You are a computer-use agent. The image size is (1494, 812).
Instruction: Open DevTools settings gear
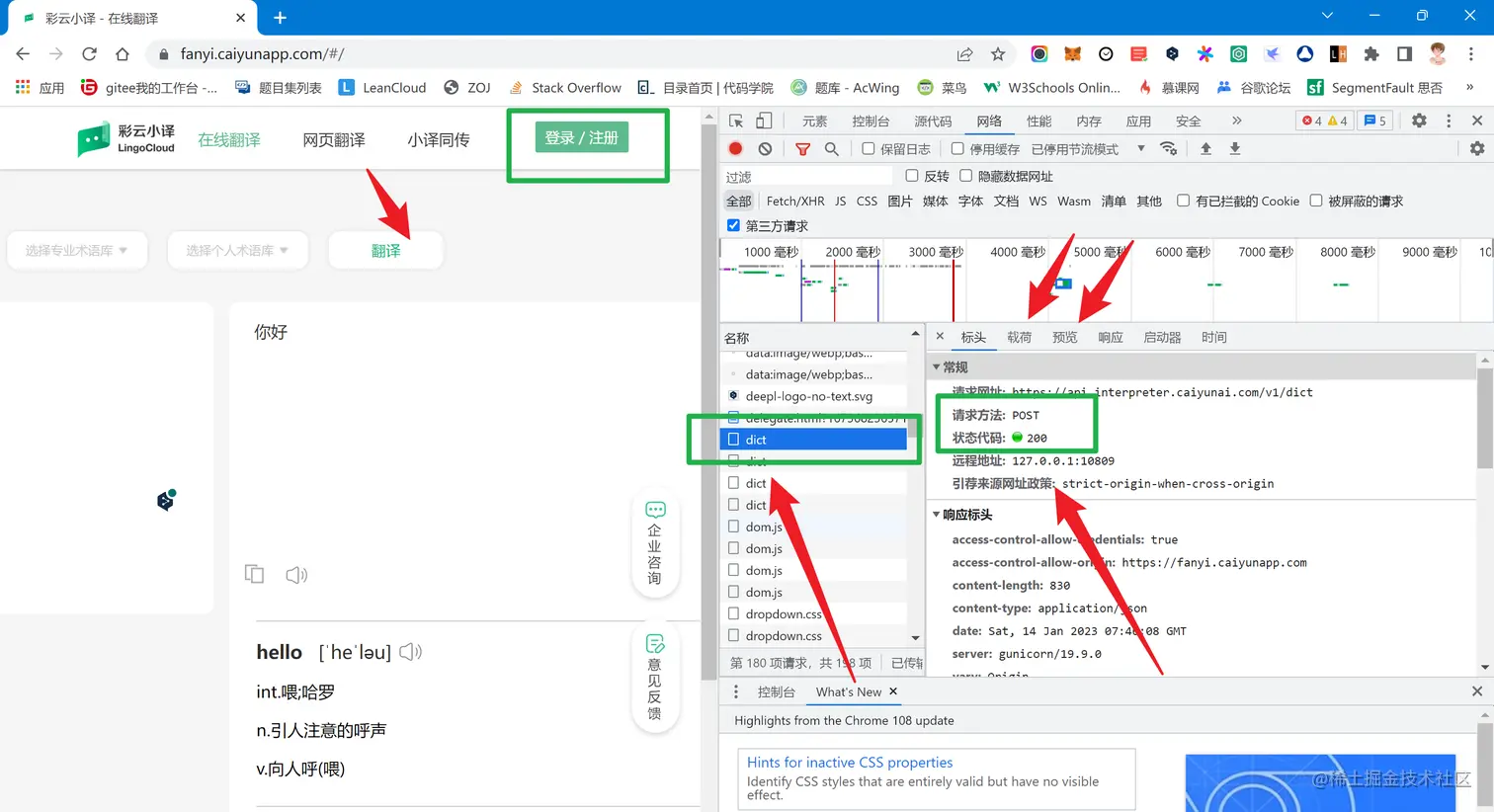coord(1419,121)
